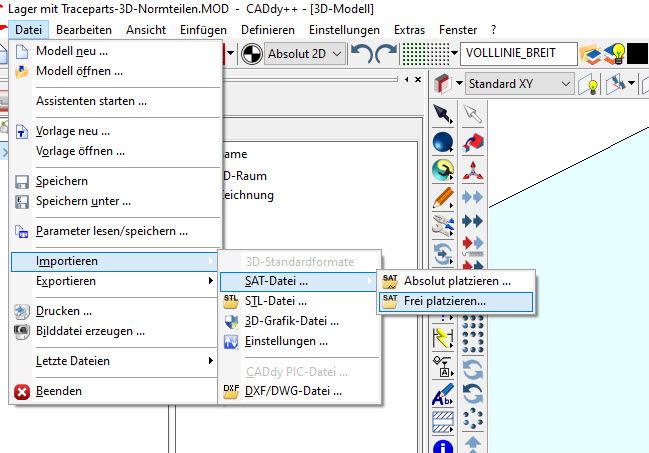Open the blue sphere solid tool

click(x=443, y=142)
